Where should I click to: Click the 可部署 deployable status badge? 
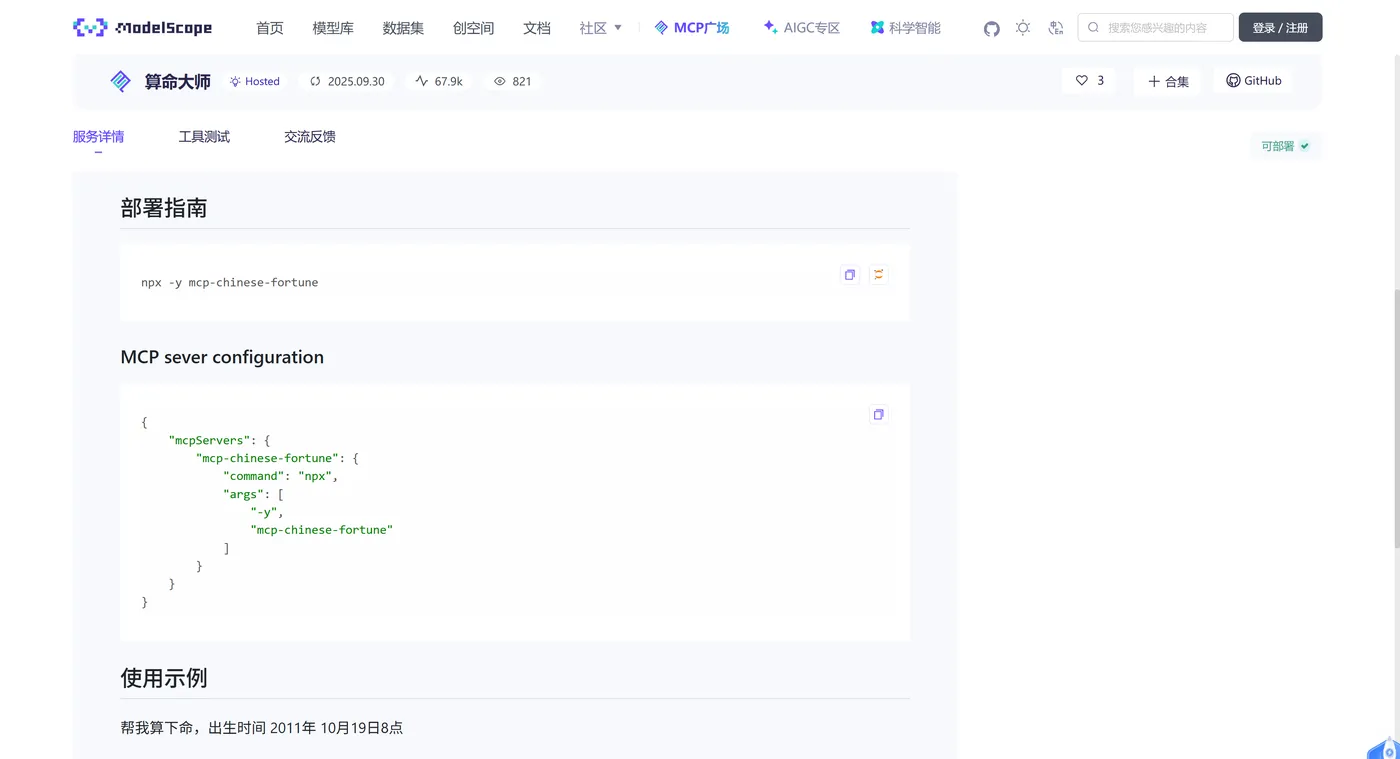[x=1284, y=145]
